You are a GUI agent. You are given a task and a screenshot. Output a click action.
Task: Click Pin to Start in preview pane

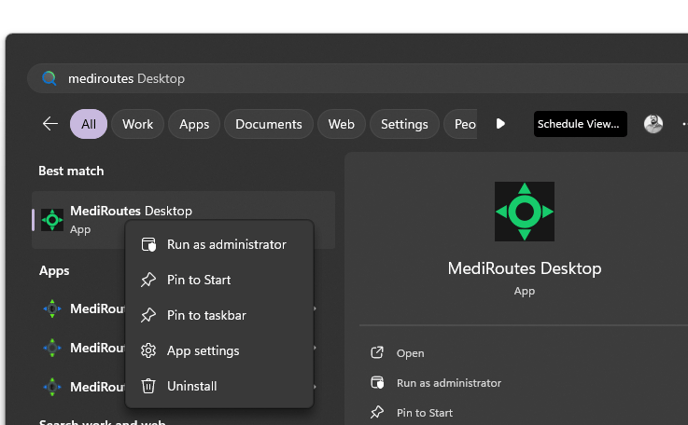pos(425,413)
